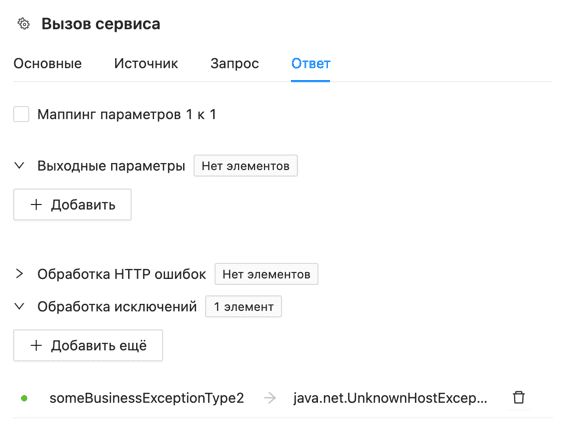This screenshot has height=429, width=565.
Task: Click the Маппинг параметров 1 к 1 label
Action: click(126, 114)
